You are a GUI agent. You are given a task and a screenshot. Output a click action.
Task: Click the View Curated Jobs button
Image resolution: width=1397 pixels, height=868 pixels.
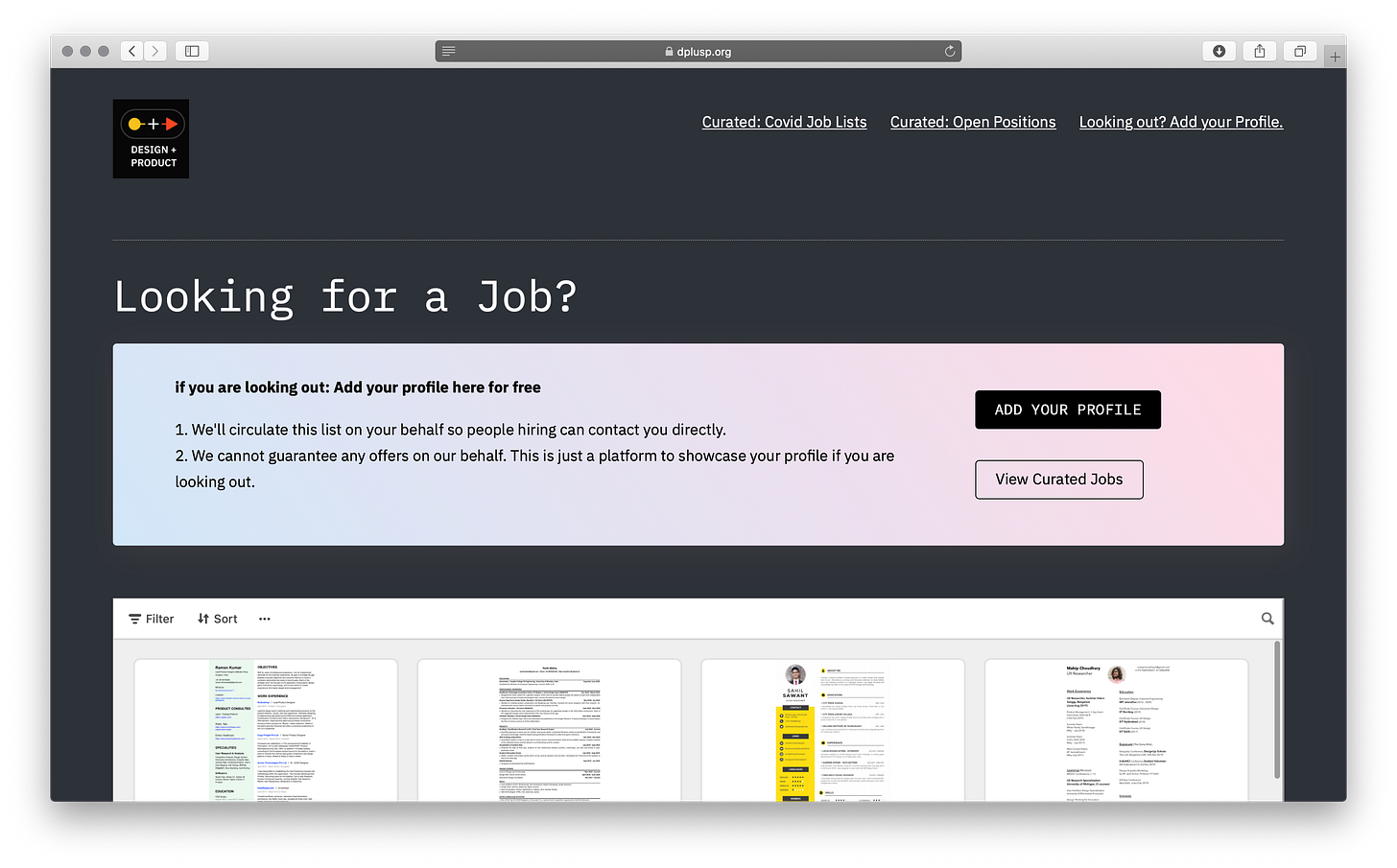pos(1058,480)
